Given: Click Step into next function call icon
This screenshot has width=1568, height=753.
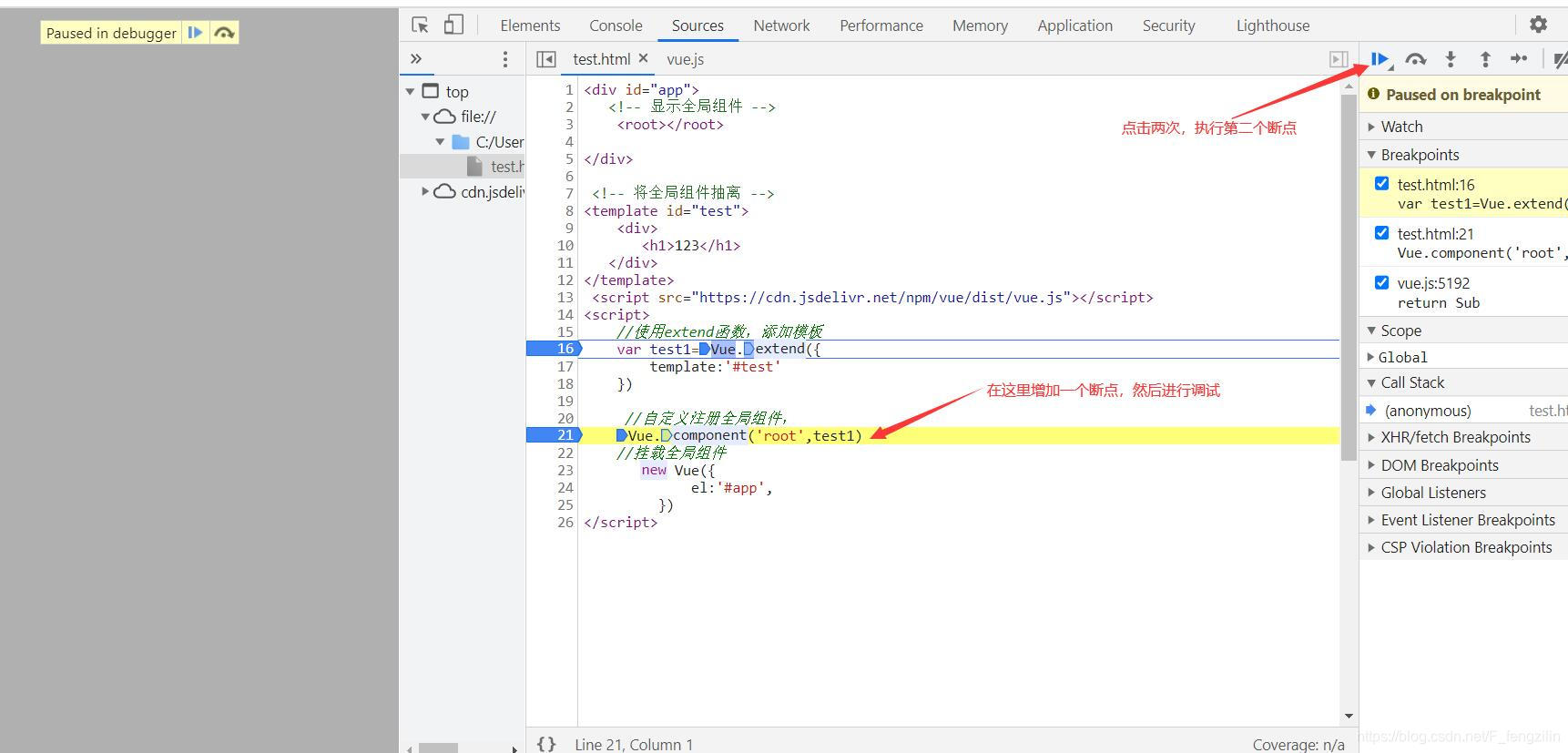Looking at the screenshot, I should point(1451,59).
